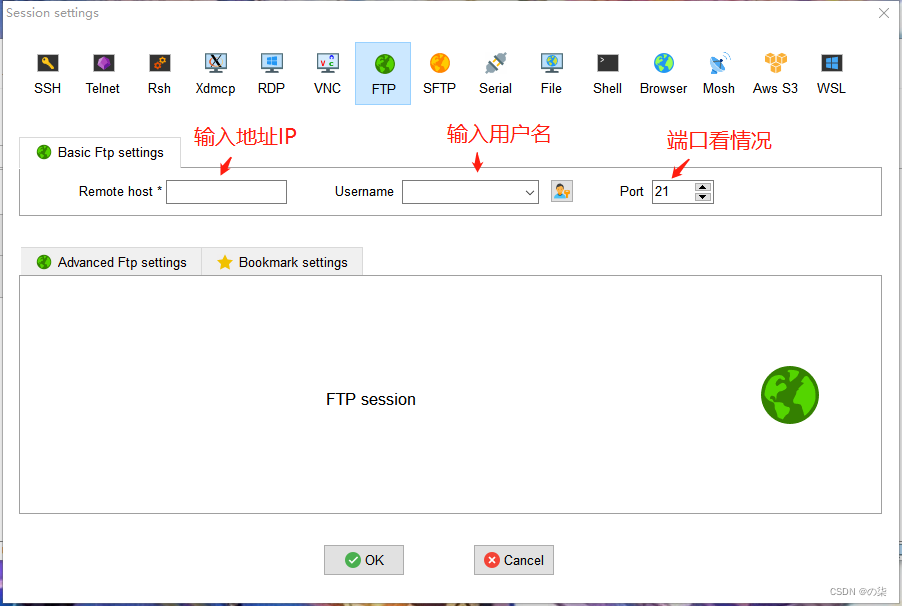Choose the Mosh session icon
The height and width of the screenshot is (606, 902).
pos(718,70)
